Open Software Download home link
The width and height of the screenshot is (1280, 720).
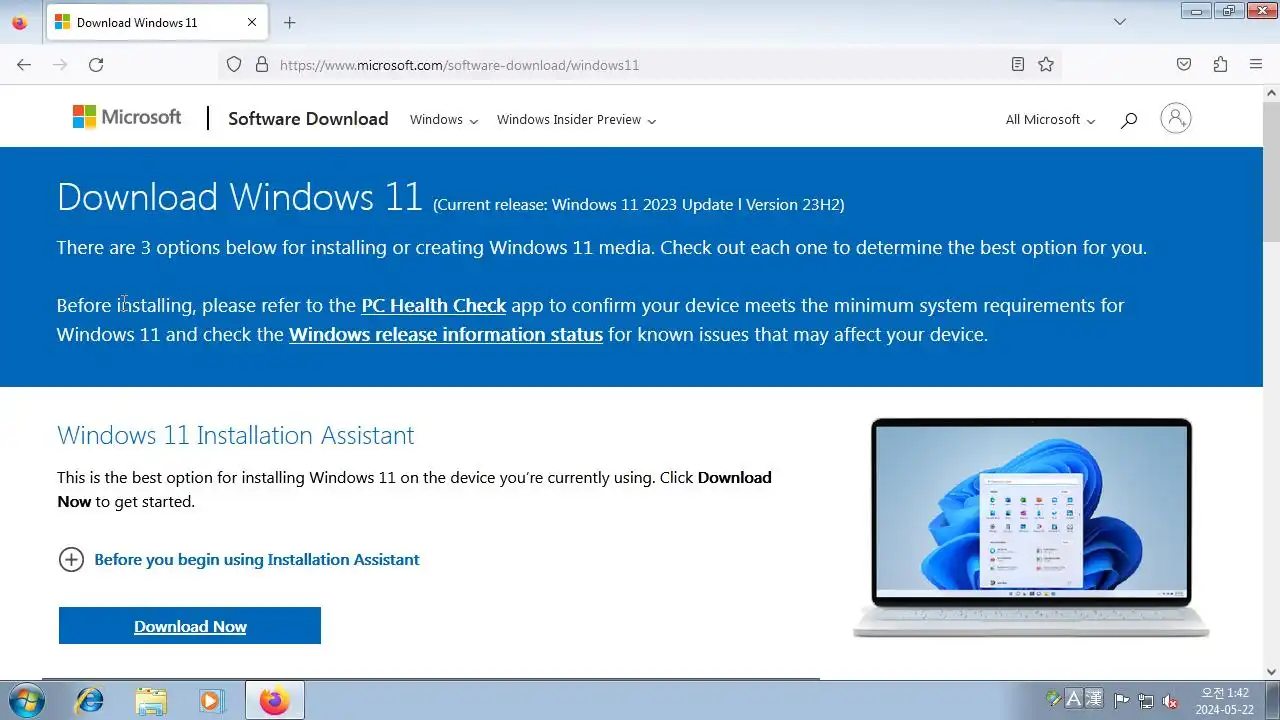pos(308,119)
